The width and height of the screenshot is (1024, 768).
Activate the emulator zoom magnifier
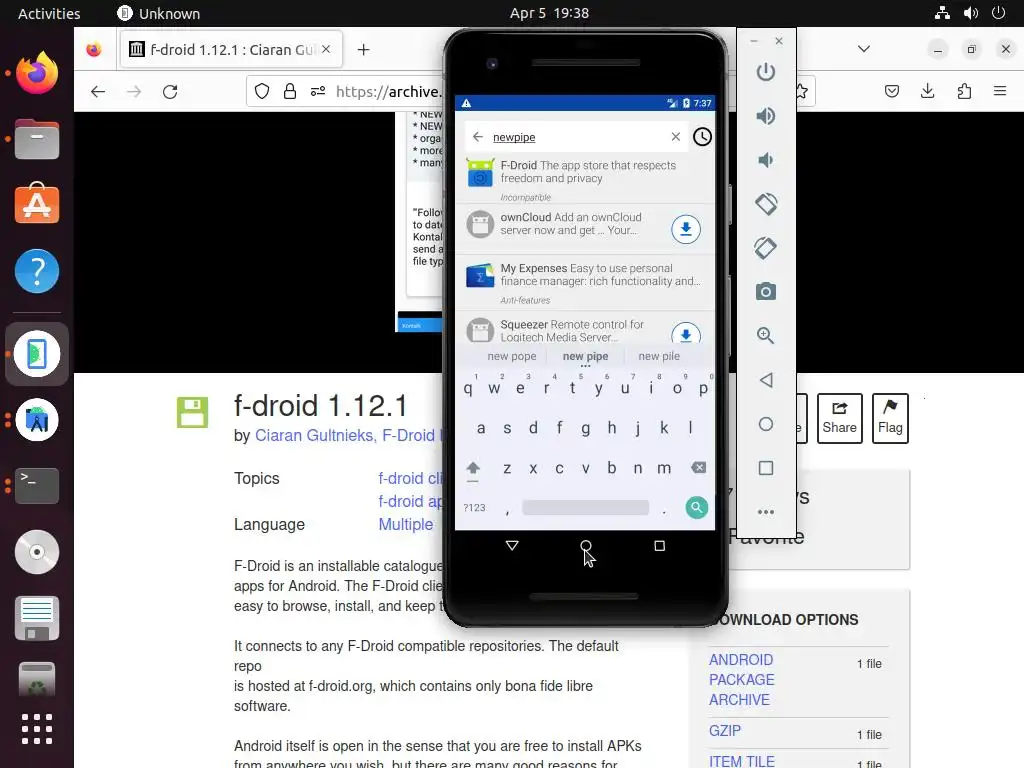point(765,336)
